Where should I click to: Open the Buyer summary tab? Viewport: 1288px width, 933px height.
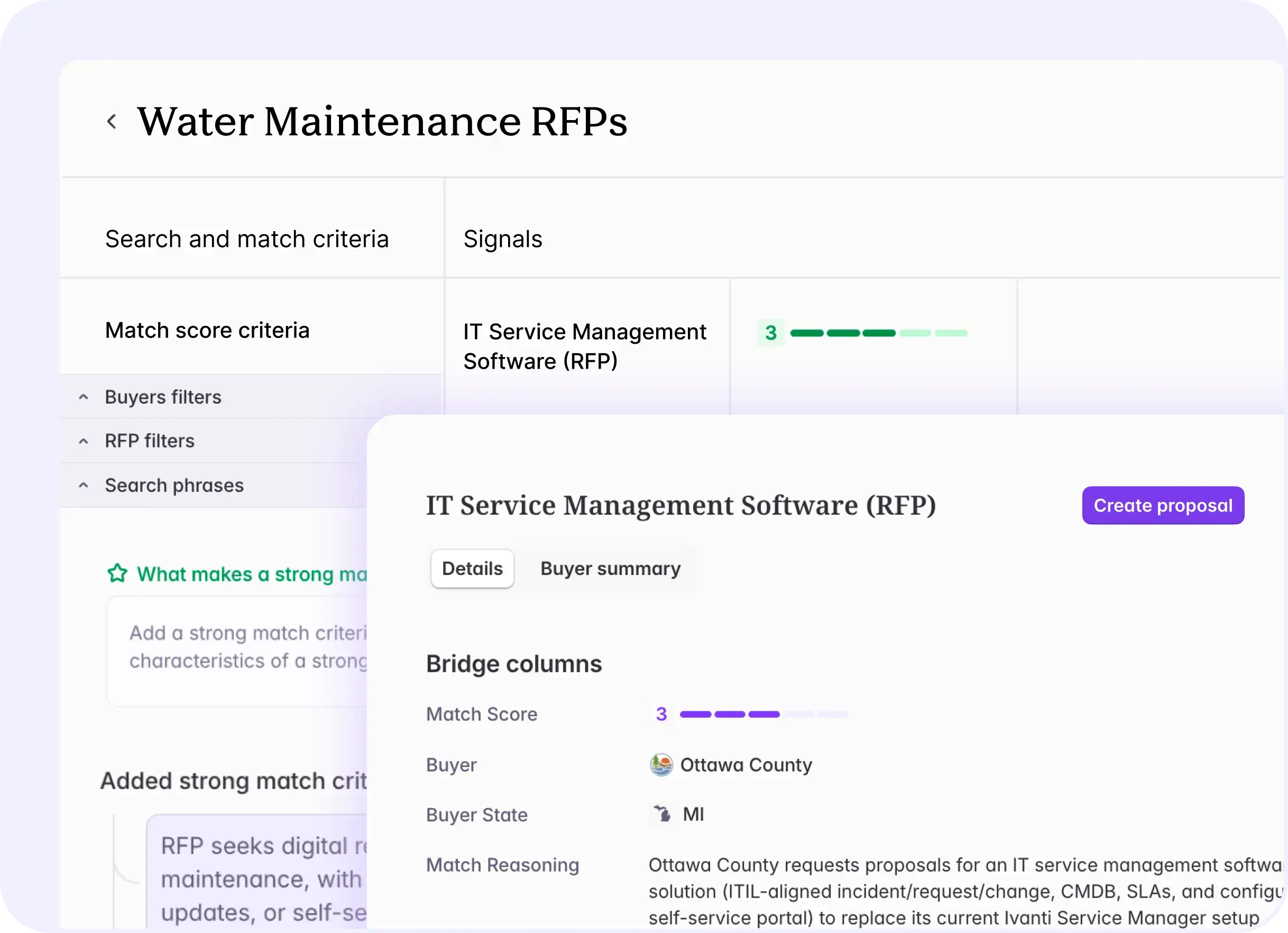(x=611, y=568)
